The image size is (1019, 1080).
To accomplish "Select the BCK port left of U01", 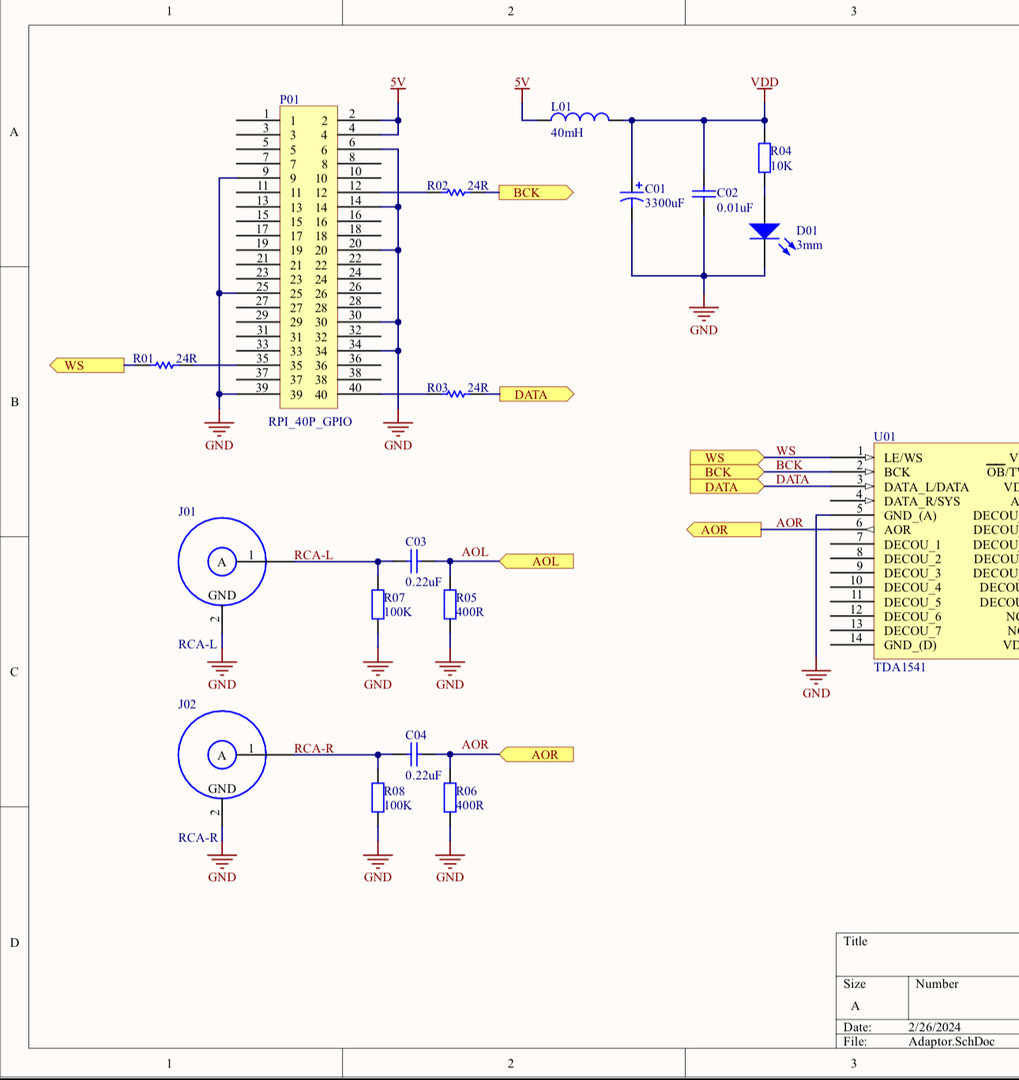I will [726, 472].
